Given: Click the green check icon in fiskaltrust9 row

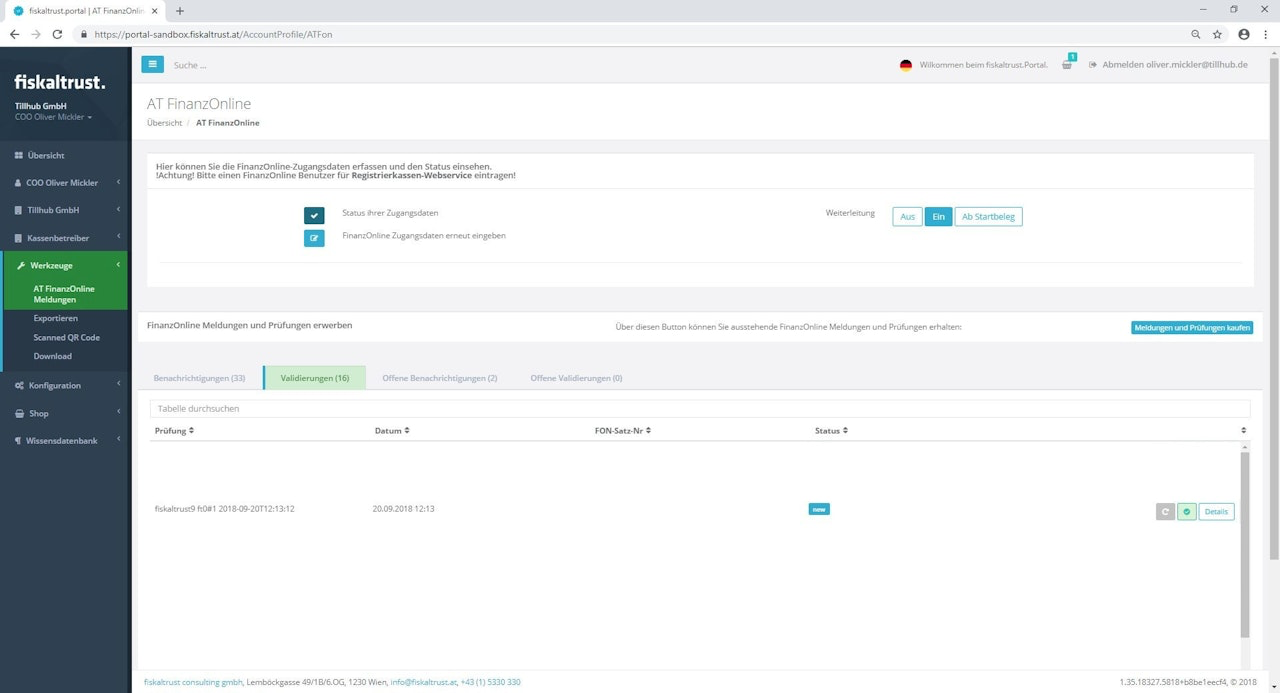Looking at the screenshot, I should (1187, 512).
